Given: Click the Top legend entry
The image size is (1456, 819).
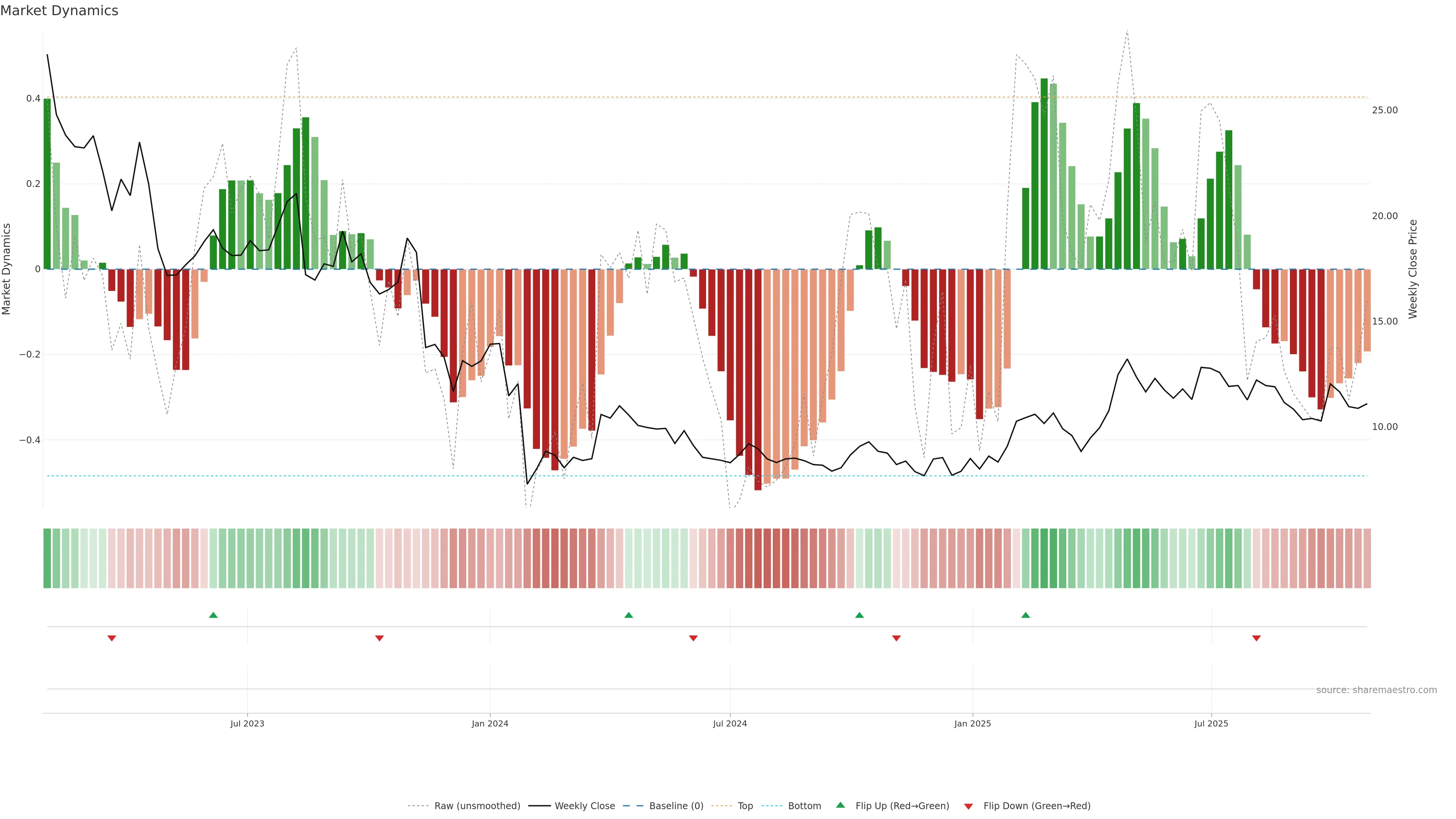Looking at the screenshot, I should pyautogui.click(x=745, y=805).
